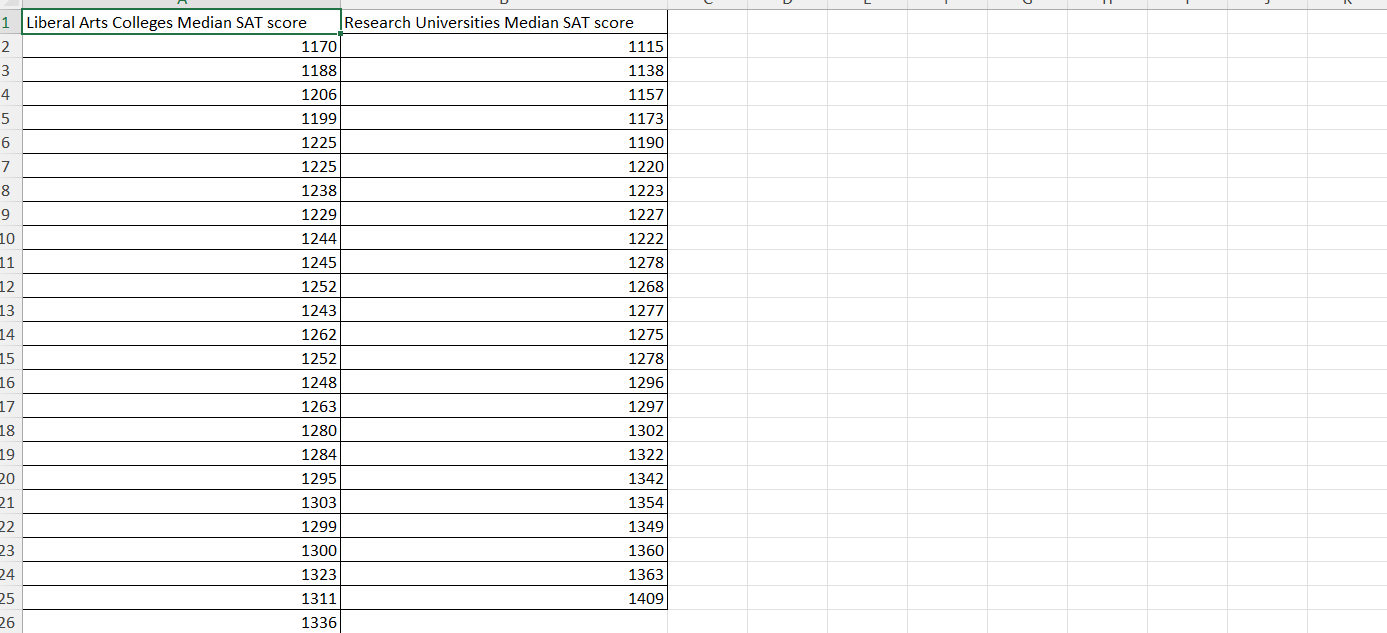The height and width of the screenshot is (633, 1387).
Task: Click row header 1 to select the row
Action: click(x=9, y=22)
